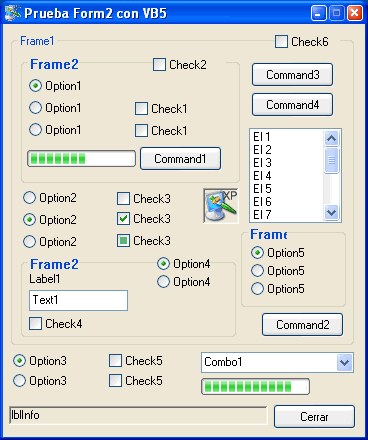Tick the Check2 checkbox in Frame2
This screenshot has height=440, width=368.
tap(159, 65)
